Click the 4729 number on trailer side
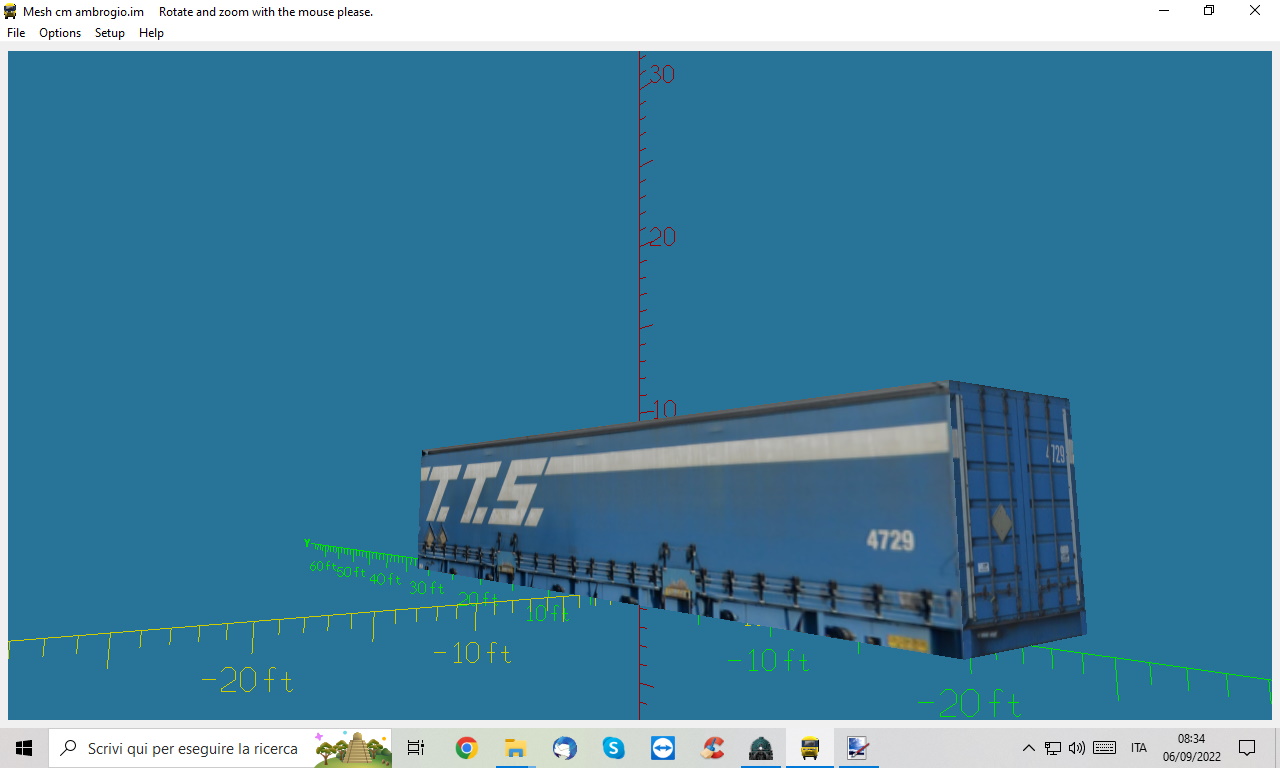The height and width of the screenshot is (768, 1280). (890, 541)
